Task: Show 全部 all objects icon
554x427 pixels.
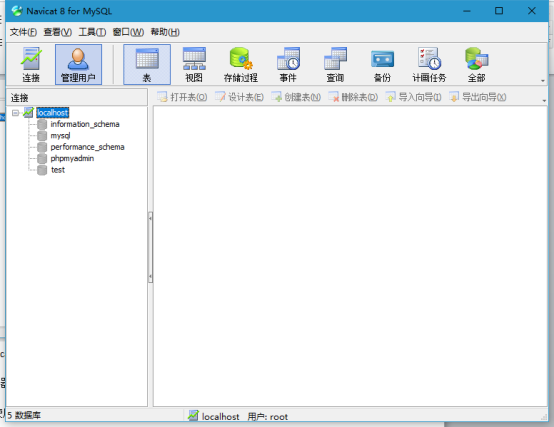Action: pos(476,65)
